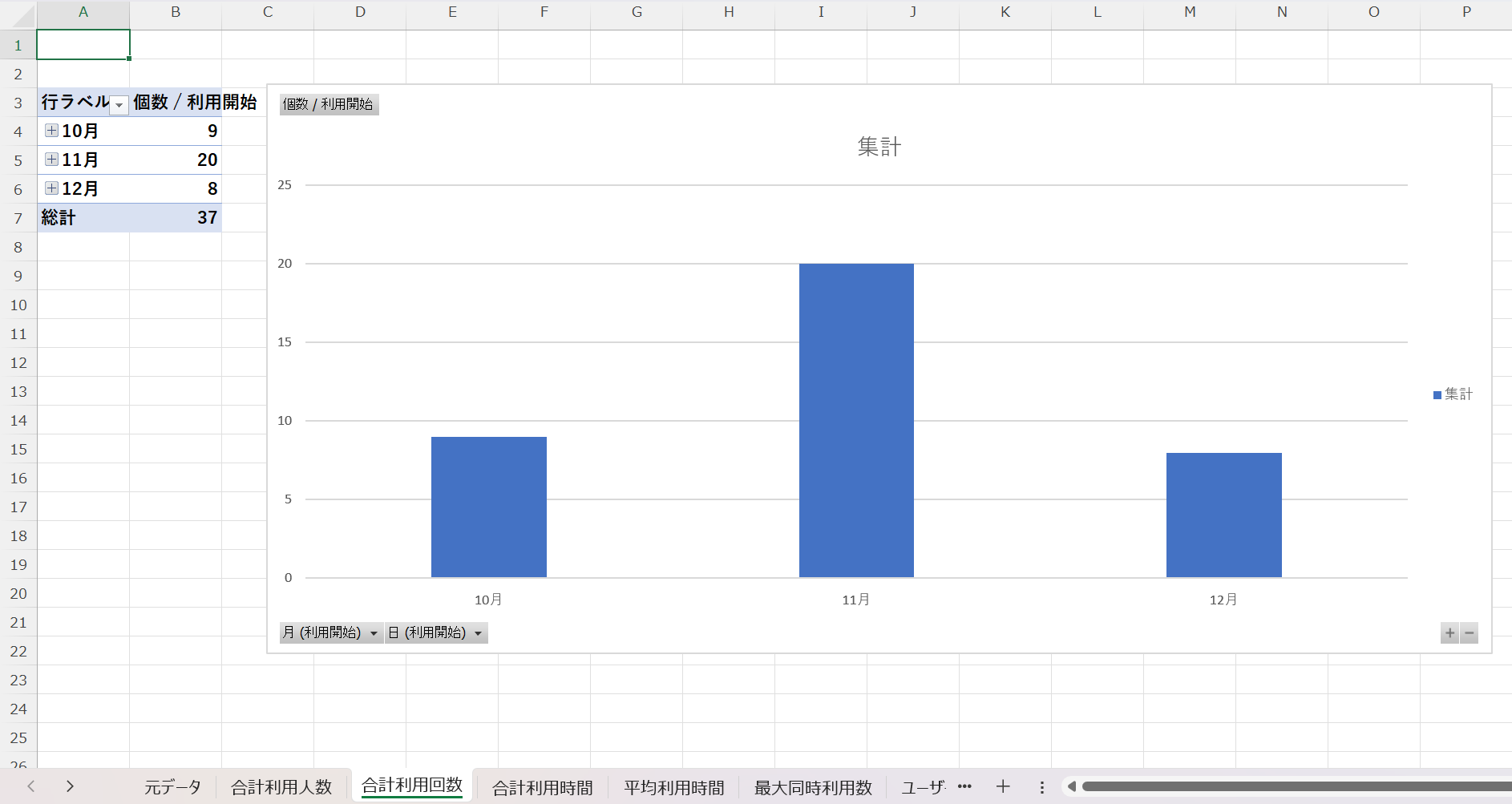1512x804 pixels.
Task: Click the 個数 / 利用開始 chart field button
Action: click(x=329, y=104)
